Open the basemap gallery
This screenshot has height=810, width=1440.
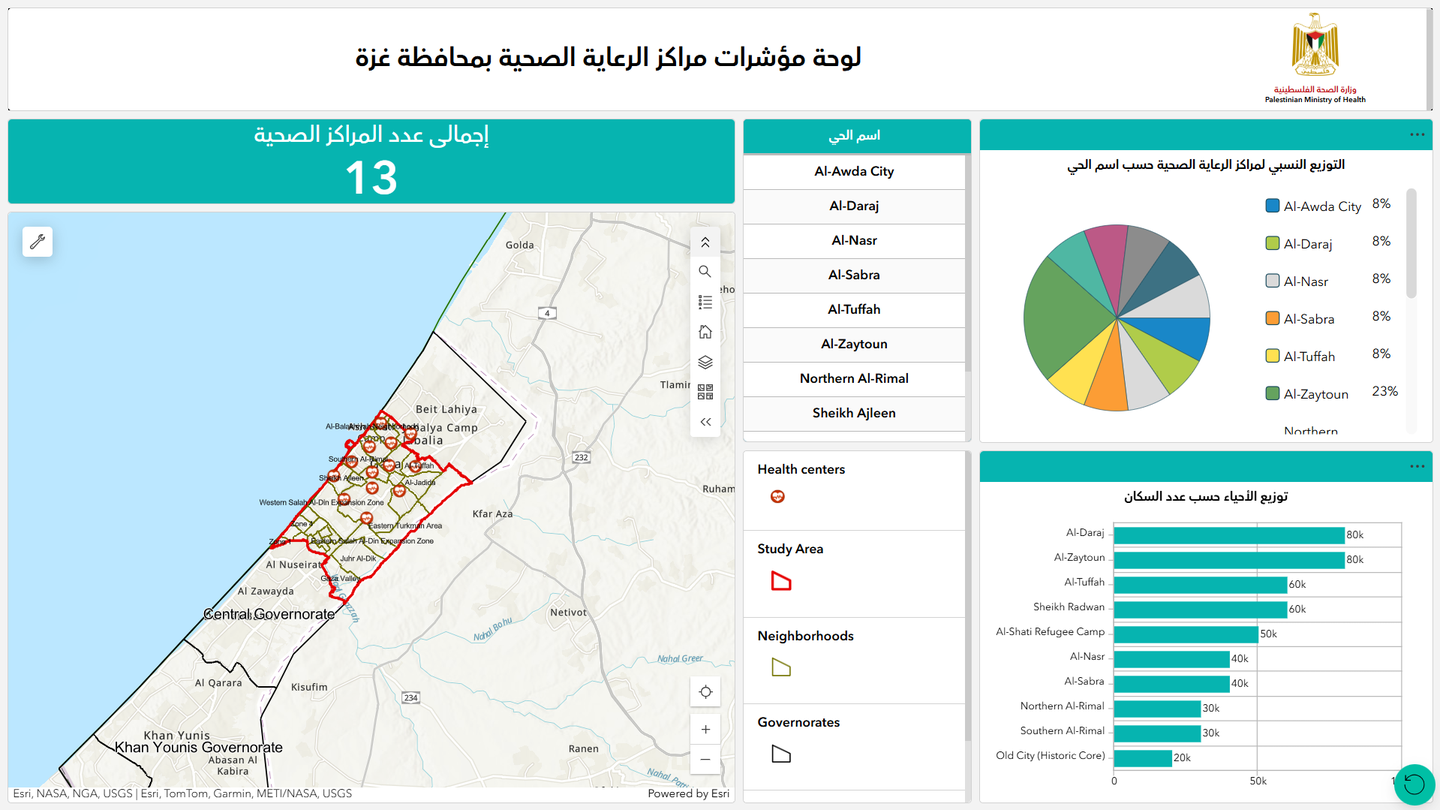coord(705,391)
